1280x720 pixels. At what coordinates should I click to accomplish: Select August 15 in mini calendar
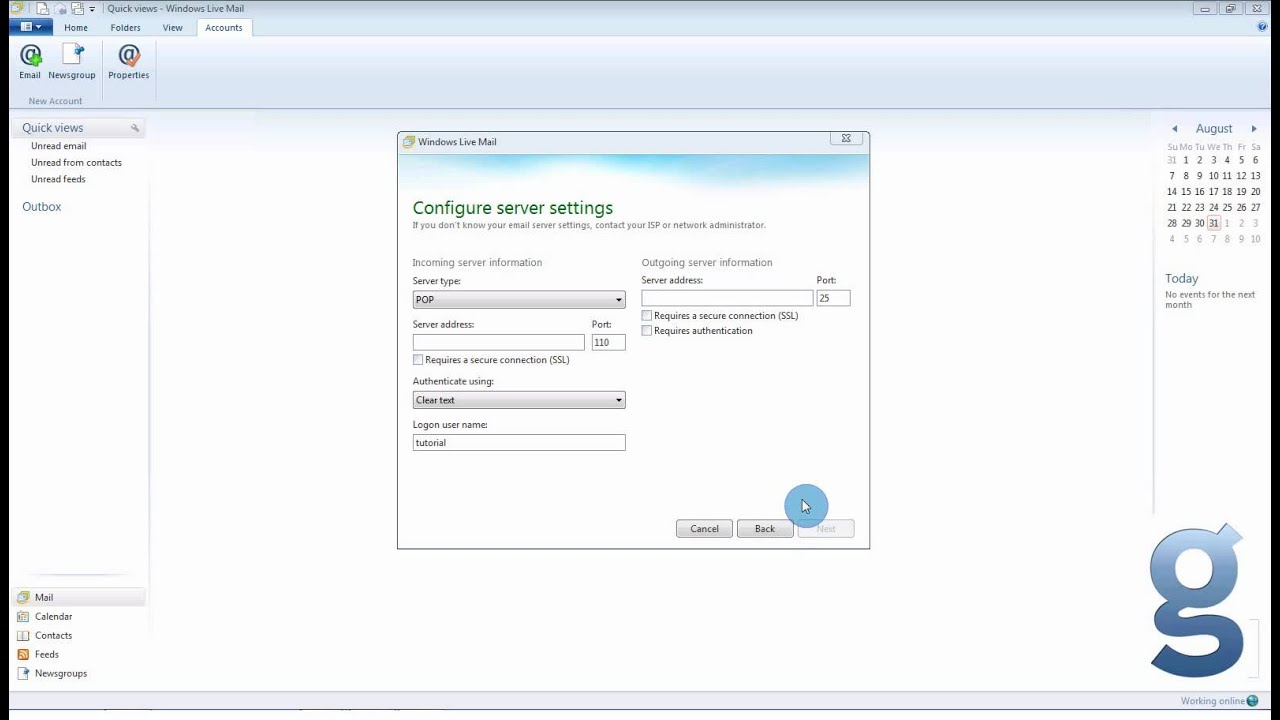[x=1186, y=192]
